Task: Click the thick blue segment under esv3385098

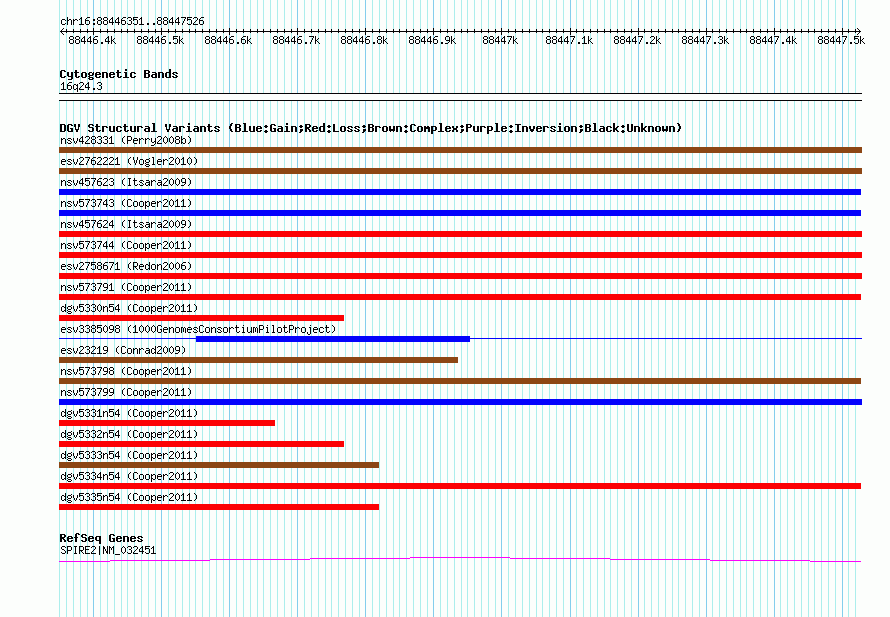Action: pos(333,339)
